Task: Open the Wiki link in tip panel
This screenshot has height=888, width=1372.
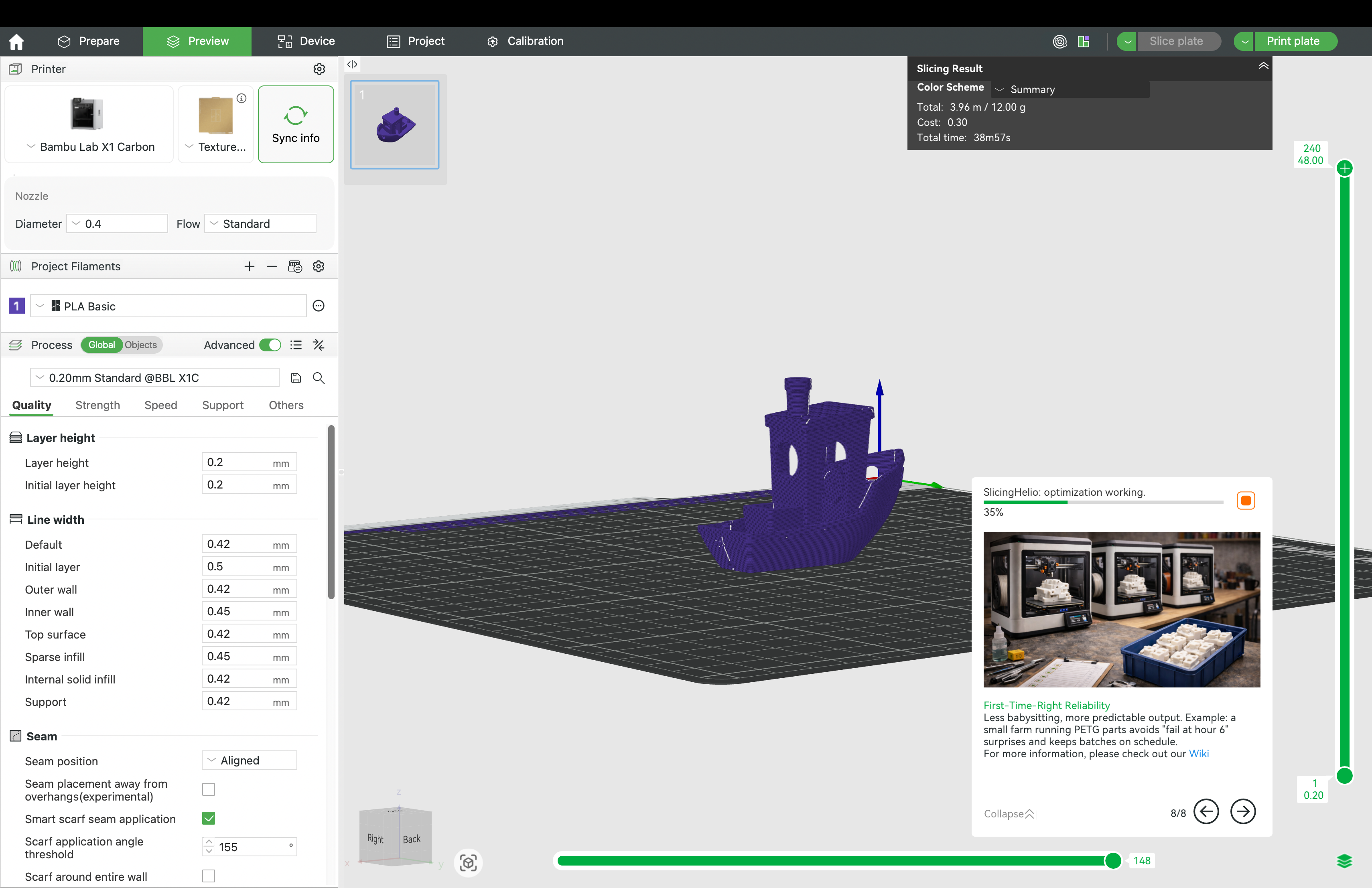Action: [1198, 754]
